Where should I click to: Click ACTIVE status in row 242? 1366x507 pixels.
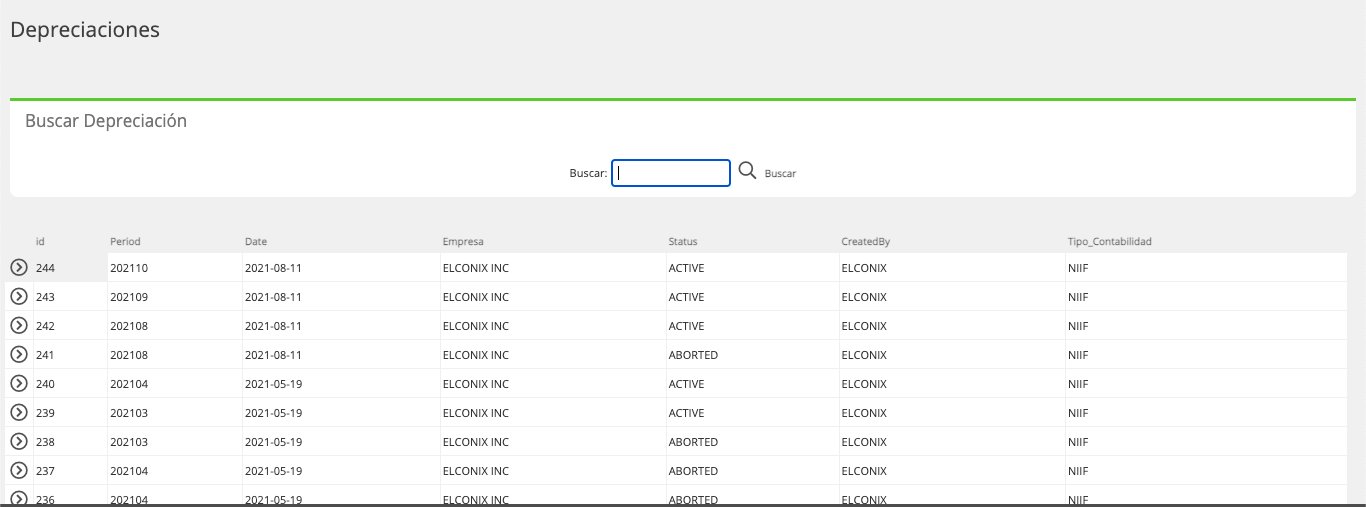(x=686, y=326)
